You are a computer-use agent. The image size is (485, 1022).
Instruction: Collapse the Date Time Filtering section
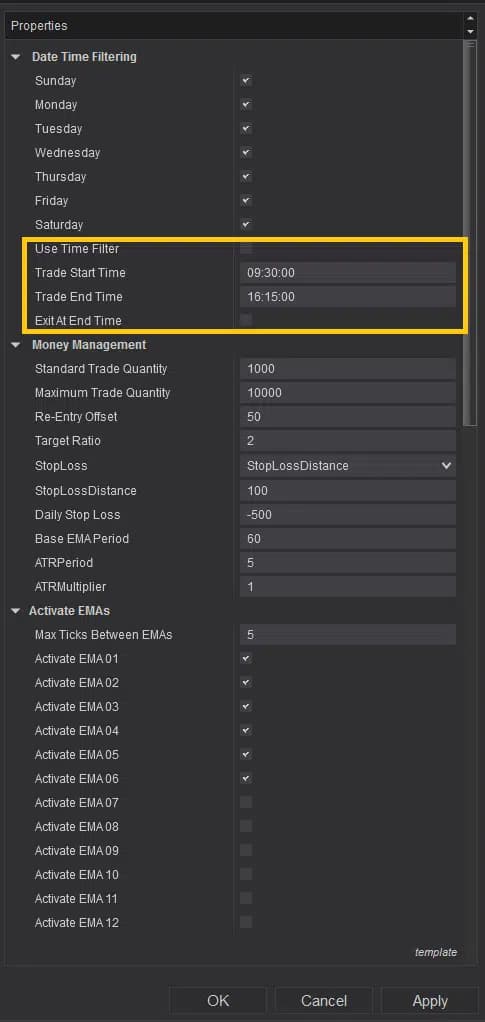point(16,57)
